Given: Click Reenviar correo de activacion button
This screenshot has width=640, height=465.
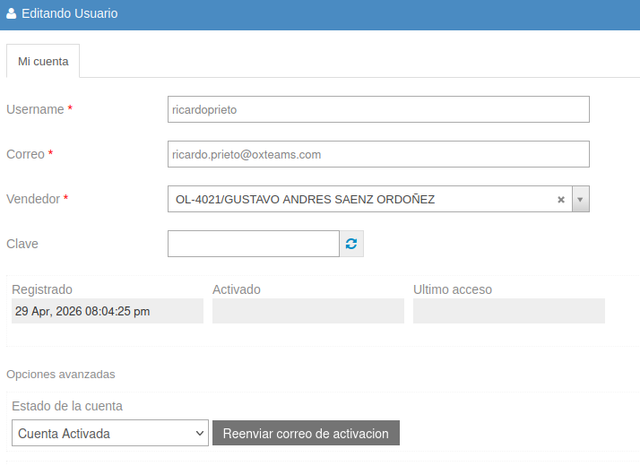Looking at the screenshot, I should click(x=306, y=433).
